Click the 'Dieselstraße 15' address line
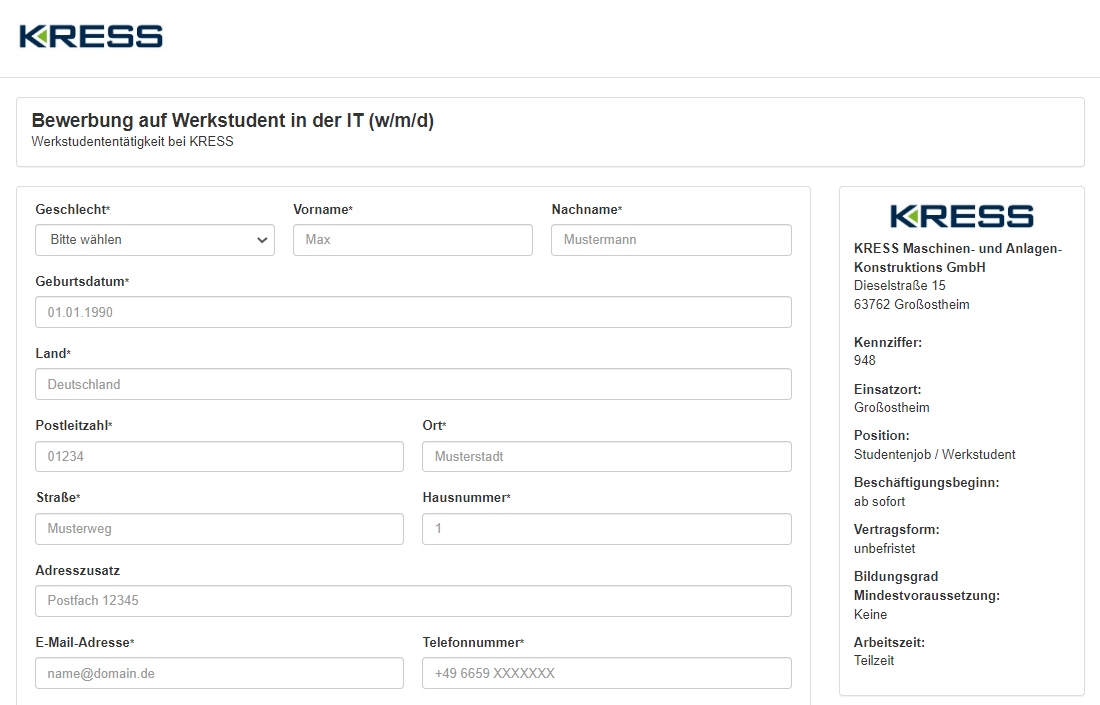 click(x=899, y=286)
